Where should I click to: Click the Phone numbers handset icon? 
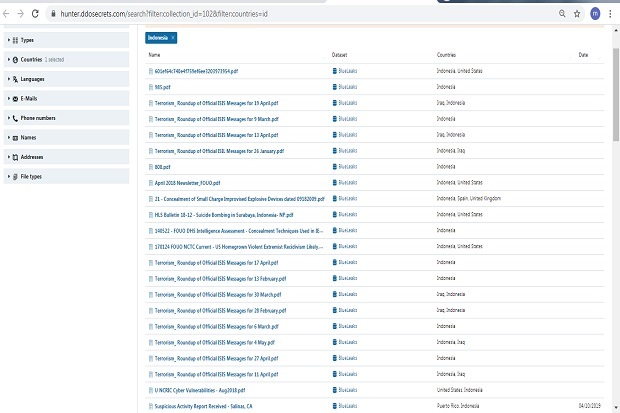point(15,118)
